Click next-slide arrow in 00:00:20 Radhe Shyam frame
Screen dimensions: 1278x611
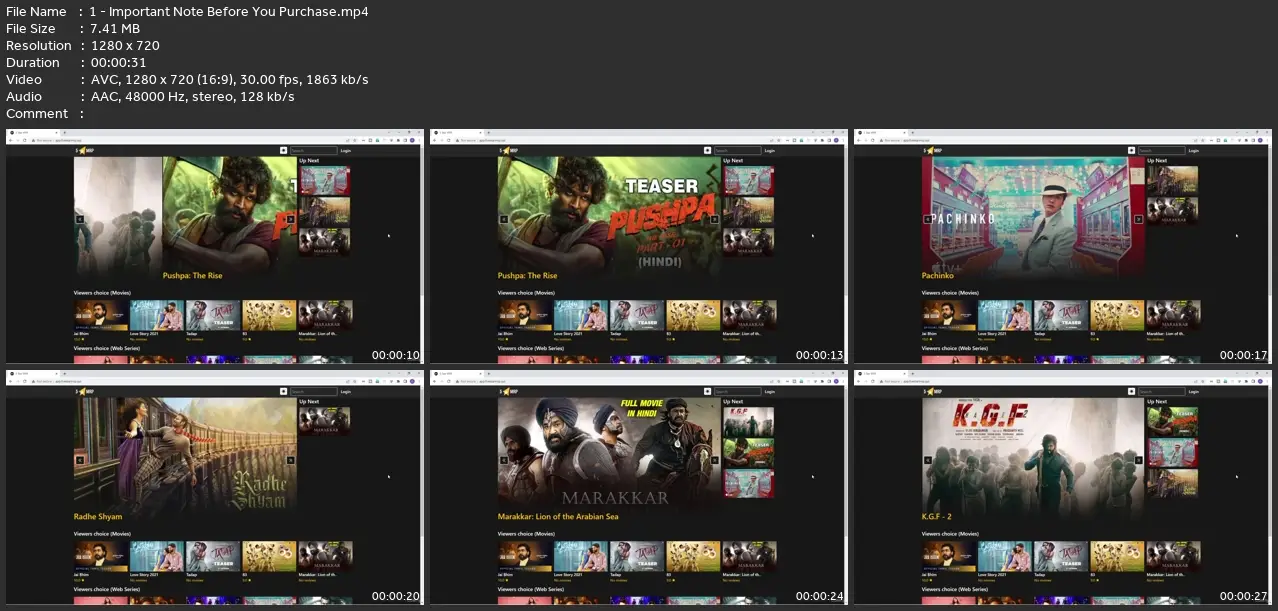pyautogui.click(x=291, y=460)
